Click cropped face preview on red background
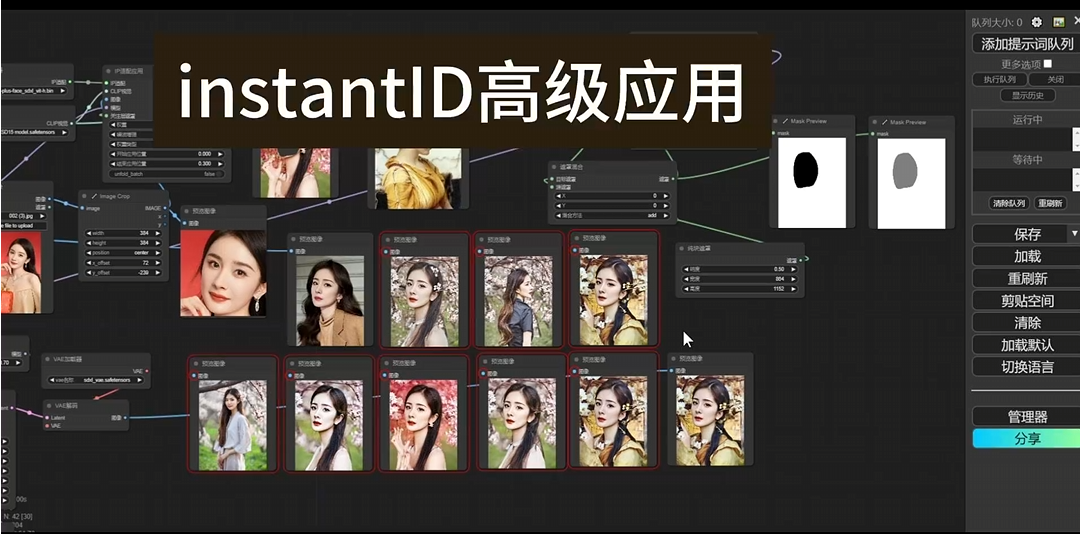1080x534 pixels. (223, 273)
